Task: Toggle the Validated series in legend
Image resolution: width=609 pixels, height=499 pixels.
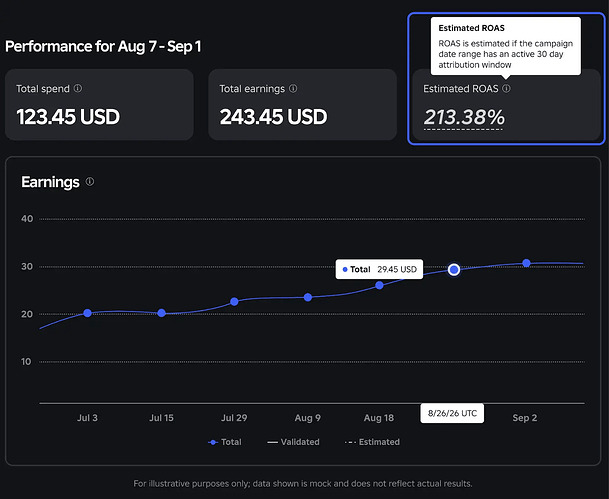Action: click(x=293, y=442)
